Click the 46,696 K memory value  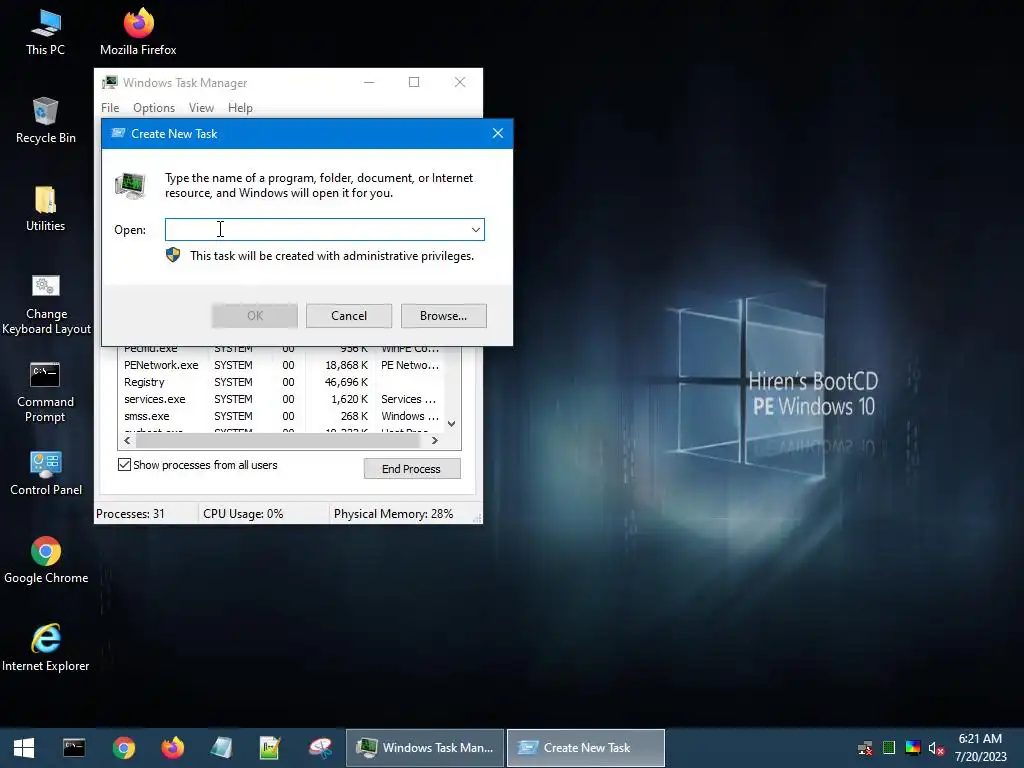[346, 383]
